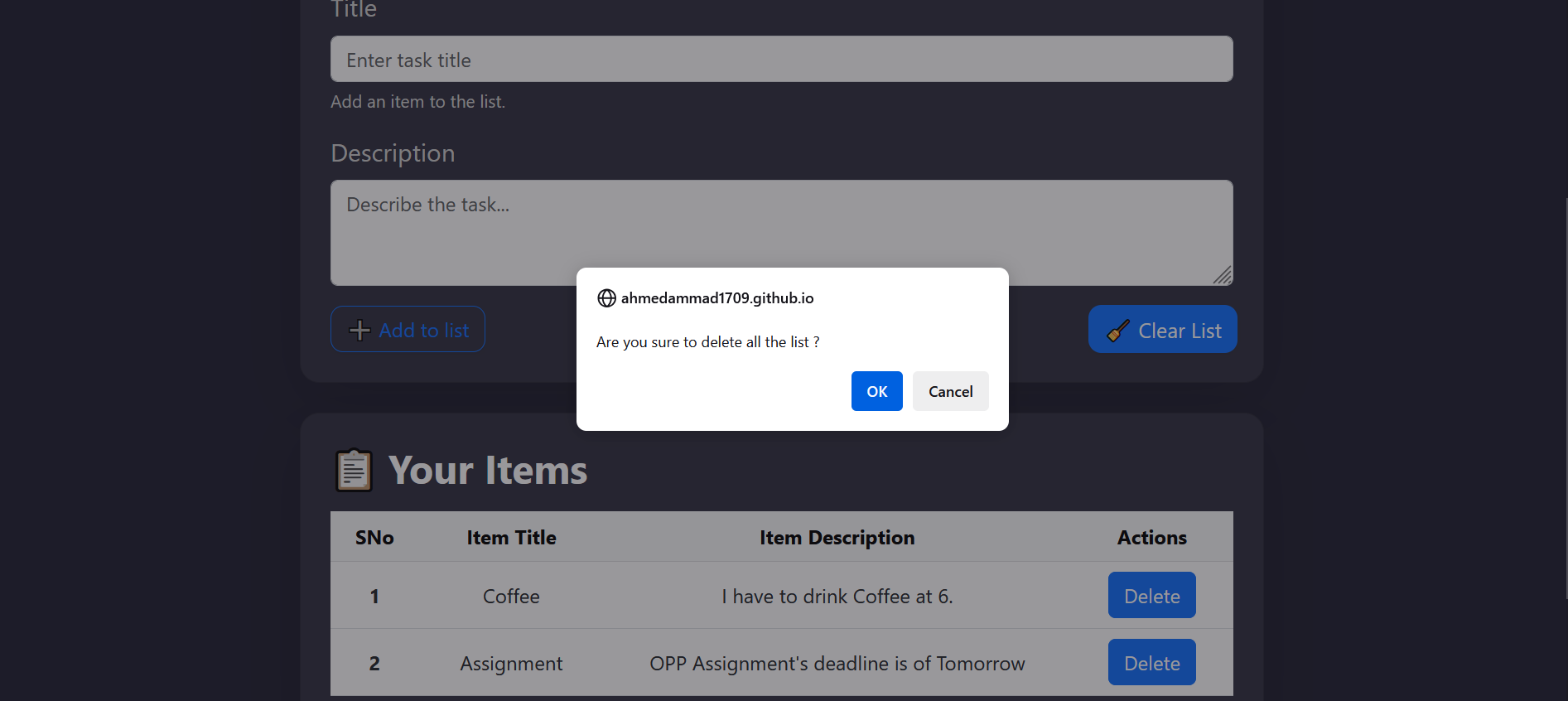Screen dimensions: 1568x701
Task: Select the Item Description column header
Action: coord(837,538)
